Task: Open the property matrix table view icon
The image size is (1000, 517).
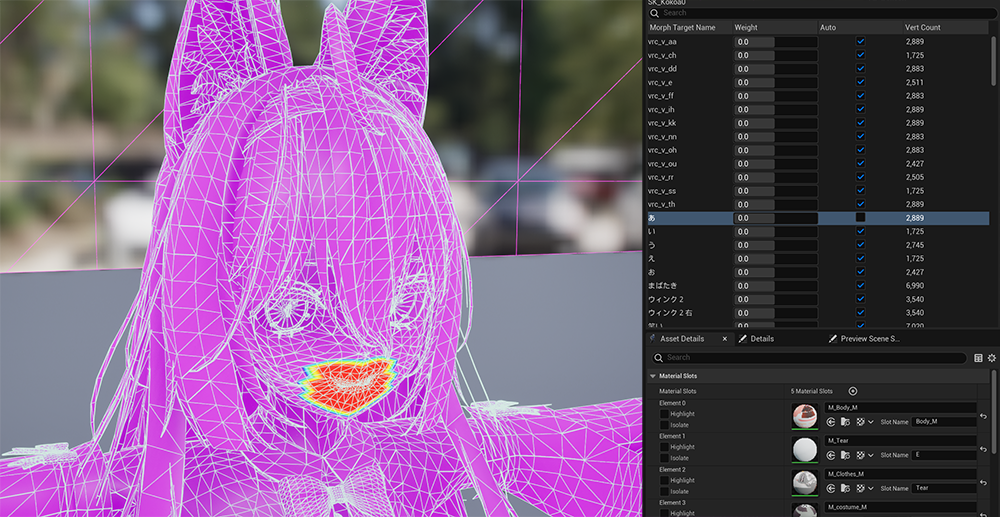Action: (x=978, y=358)
